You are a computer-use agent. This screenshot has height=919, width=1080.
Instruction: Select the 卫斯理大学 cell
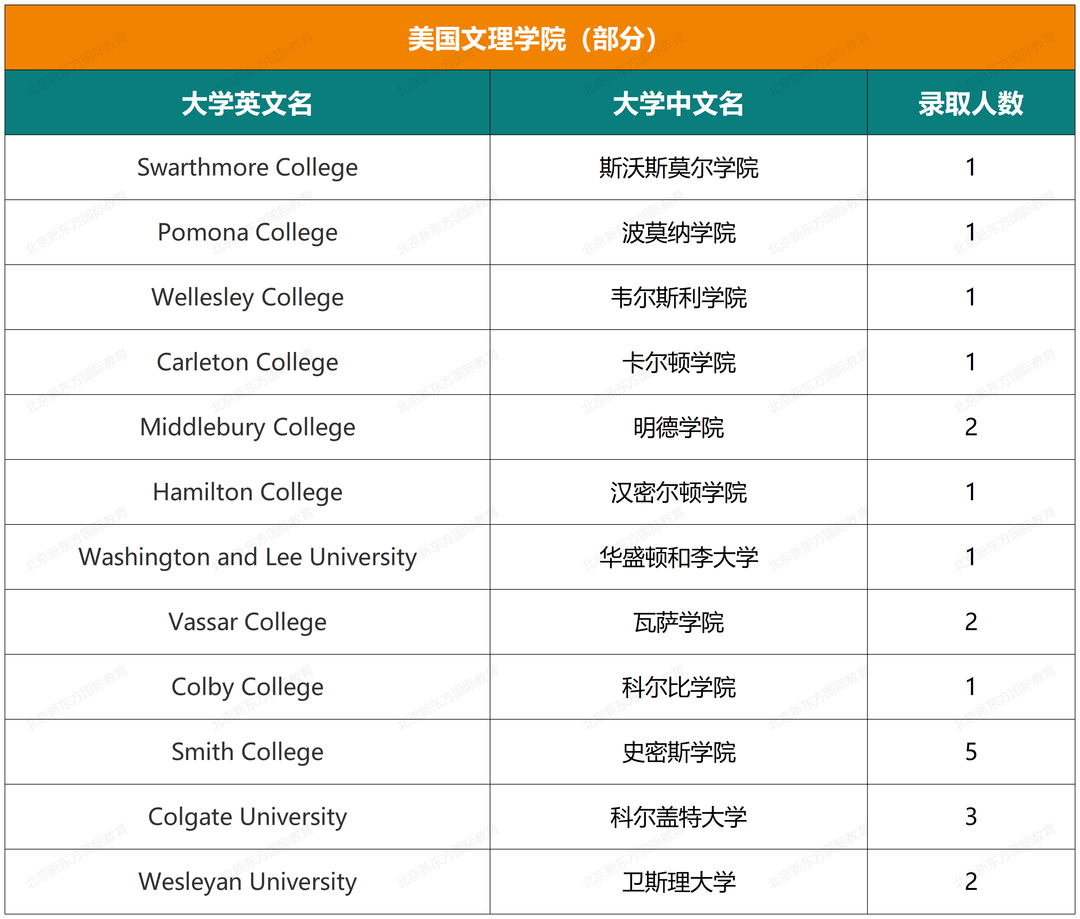click(x=678, y=882)
